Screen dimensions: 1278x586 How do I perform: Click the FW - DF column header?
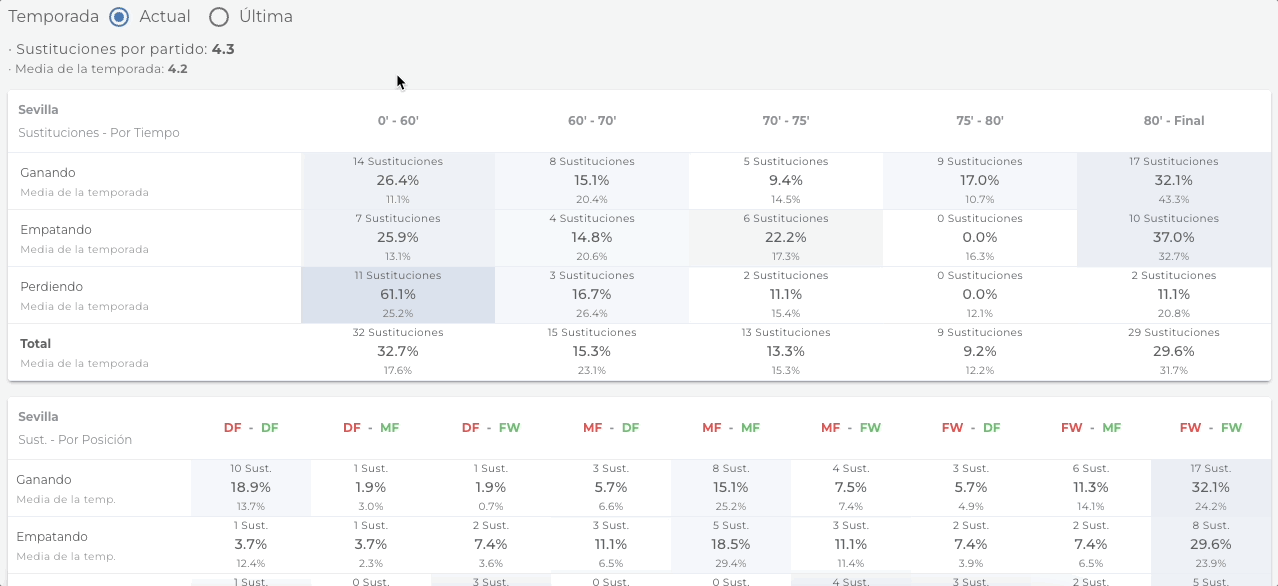coord(971,428)
